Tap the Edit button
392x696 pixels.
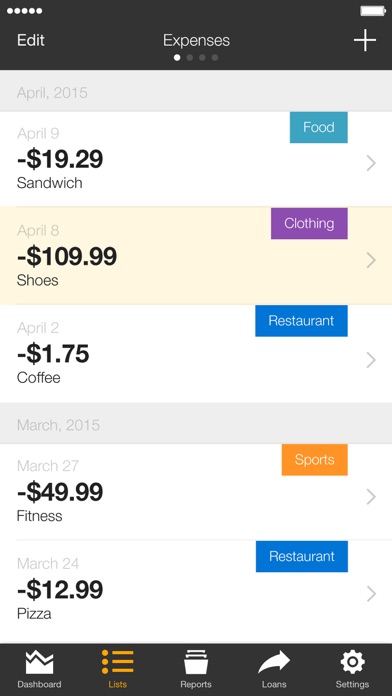31,40
